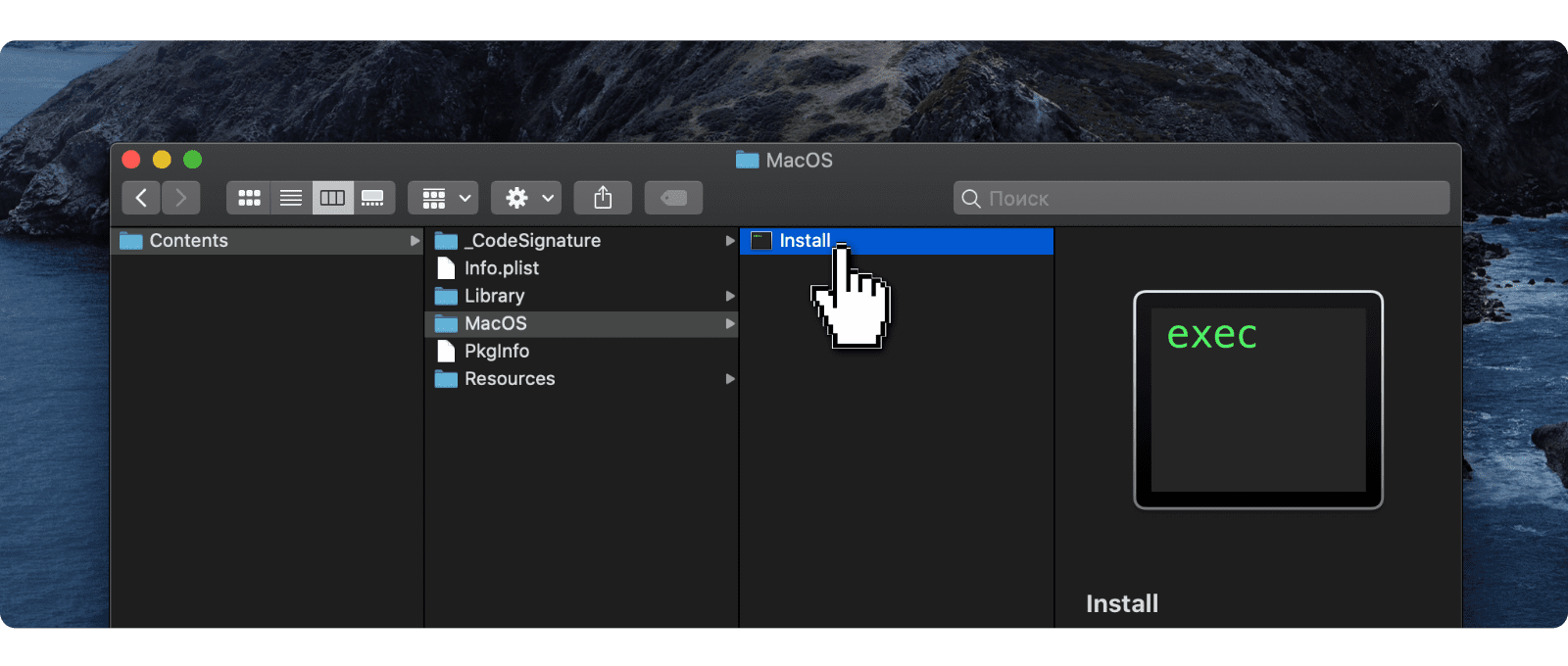The image size is (1568, 666).
Task: Select the Install executable file
Action: coord(804,241)
